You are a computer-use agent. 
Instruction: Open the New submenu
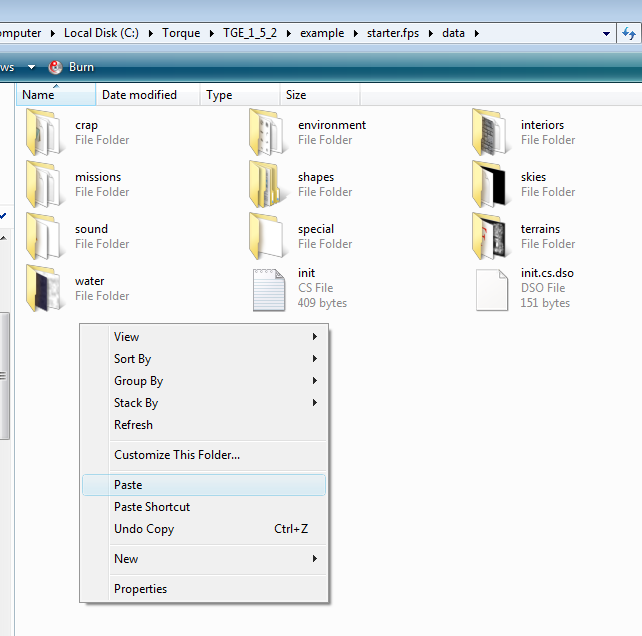coord(204,559)
